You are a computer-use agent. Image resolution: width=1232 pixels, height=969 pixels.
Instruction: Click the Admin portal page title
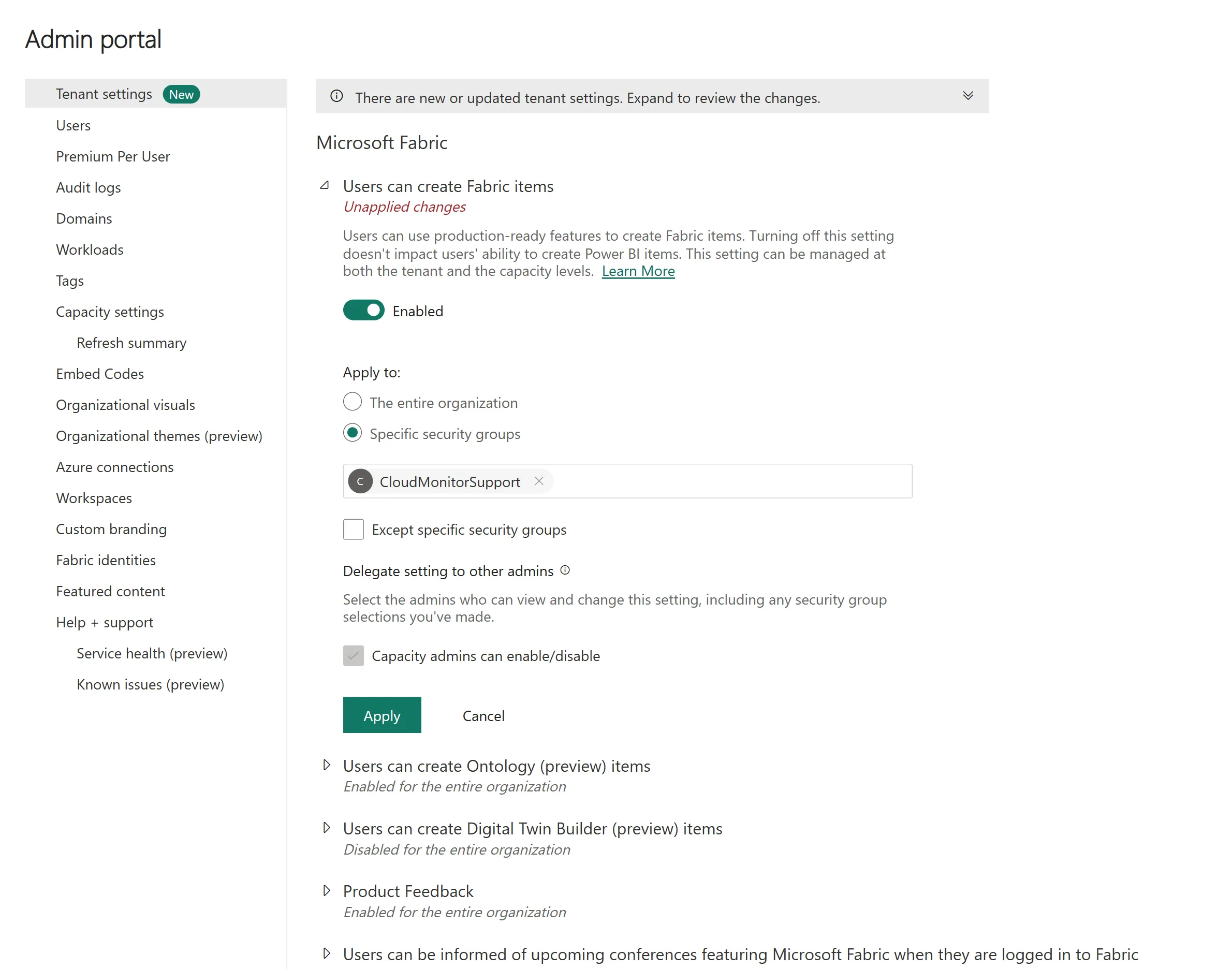(x=93, y=40)
